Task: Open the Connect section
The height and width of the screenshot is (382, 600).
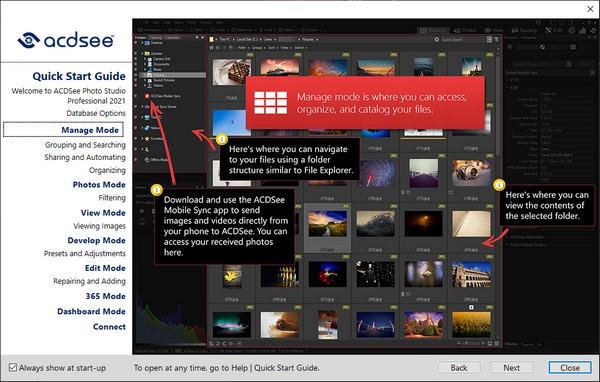Action: pos(109,326)
